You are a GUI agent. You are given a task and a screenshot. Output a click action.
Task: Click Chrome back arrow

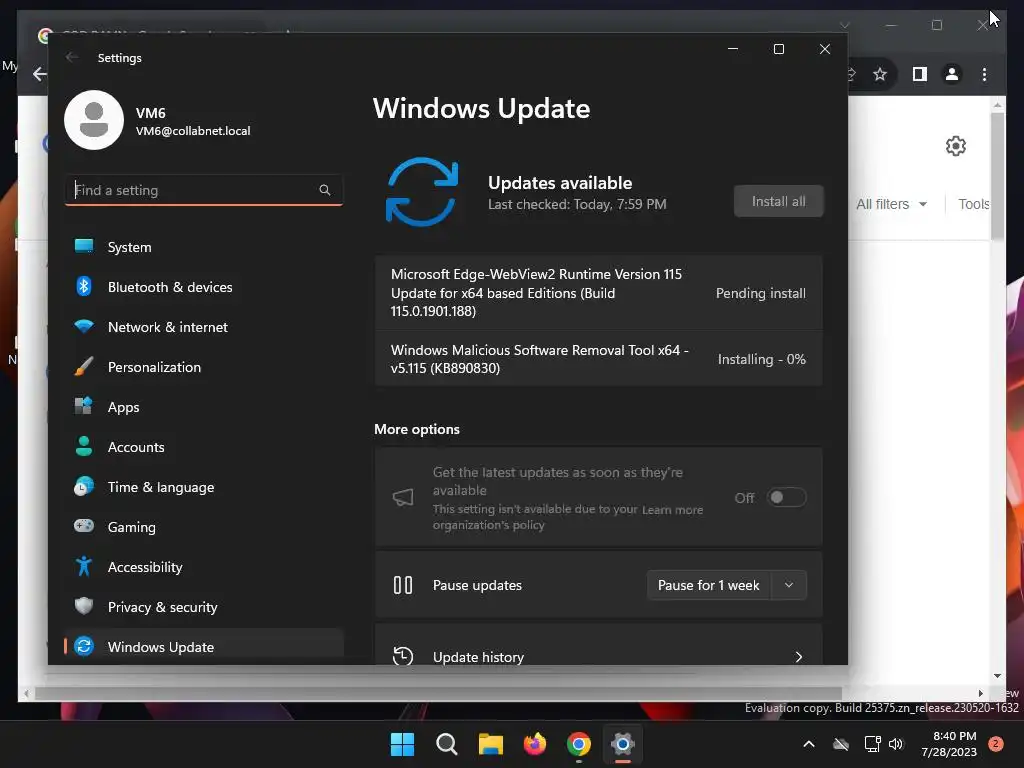[x=40, y=74]
